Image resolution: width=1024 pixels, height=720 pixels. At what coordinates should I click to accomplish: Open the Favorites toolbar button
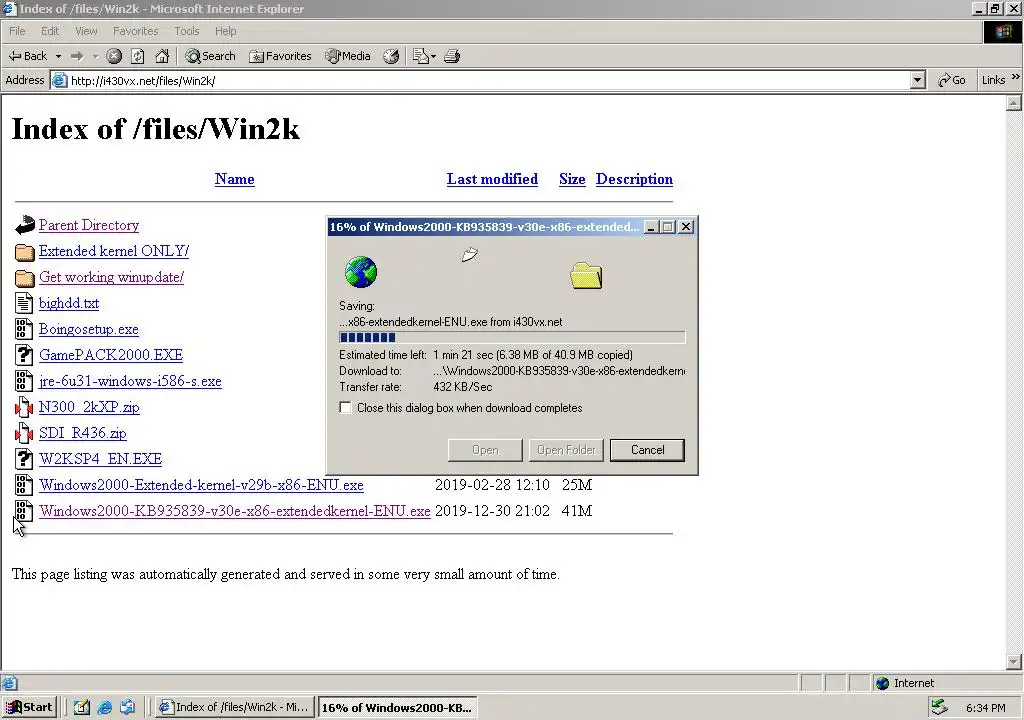(280, 56)
